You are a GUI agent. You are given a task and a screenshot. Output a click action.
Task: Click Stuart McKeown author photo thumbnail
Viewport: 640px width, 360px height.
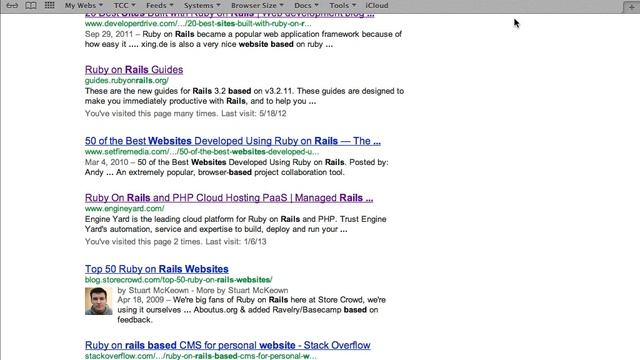(98, 301)
